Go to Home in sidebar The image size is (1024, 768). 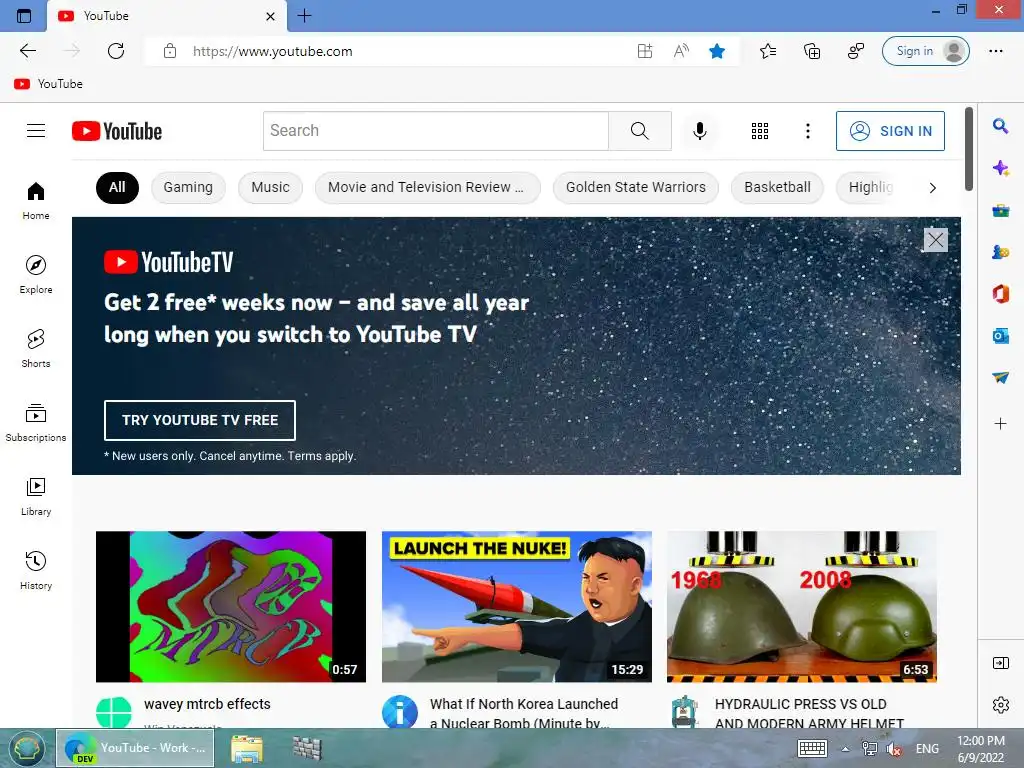pyautogui.click(x=36, y=201)
